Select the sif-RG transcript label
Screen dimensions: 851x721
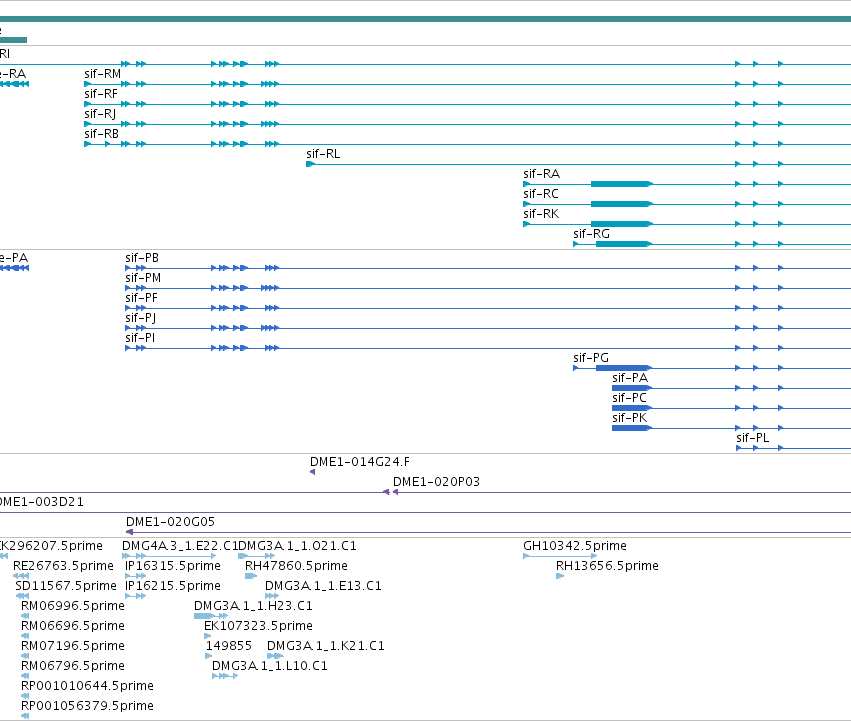click(x=592, y=234)
